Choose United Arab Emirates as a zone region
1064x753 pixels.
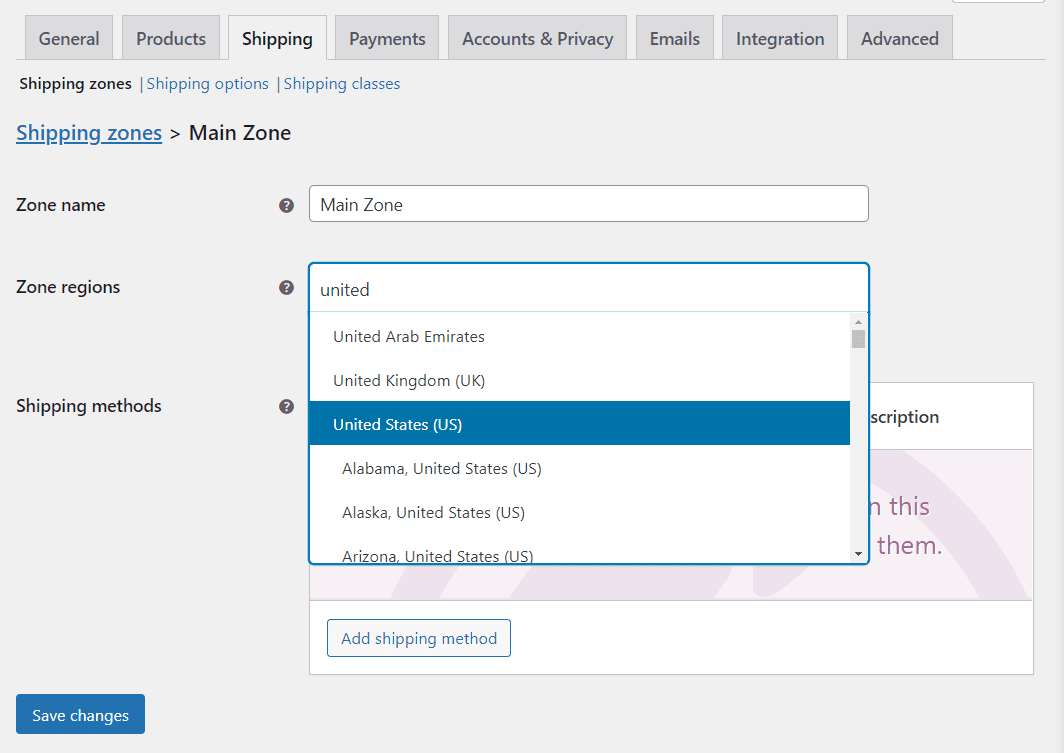408,336
